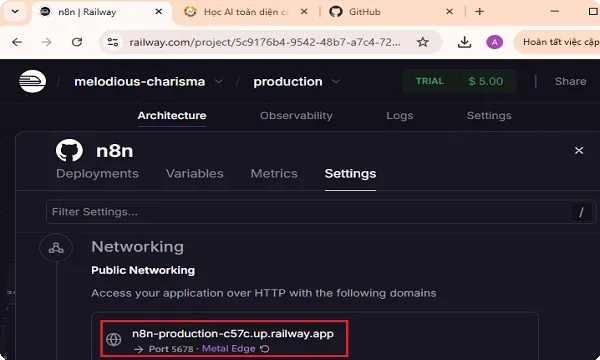Open the browser downloads panel
This screenshot has width=600, height=360.
tap(464, 42)
